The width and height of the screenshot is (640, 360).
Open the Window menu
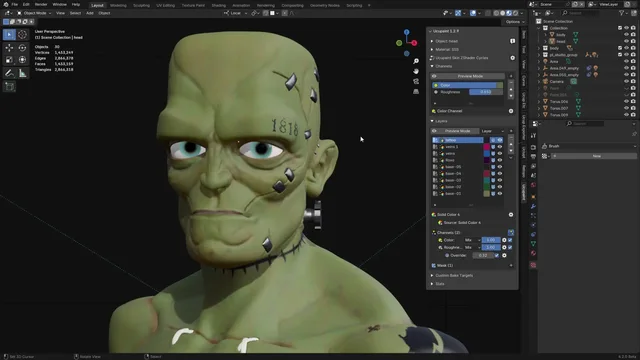59,4
